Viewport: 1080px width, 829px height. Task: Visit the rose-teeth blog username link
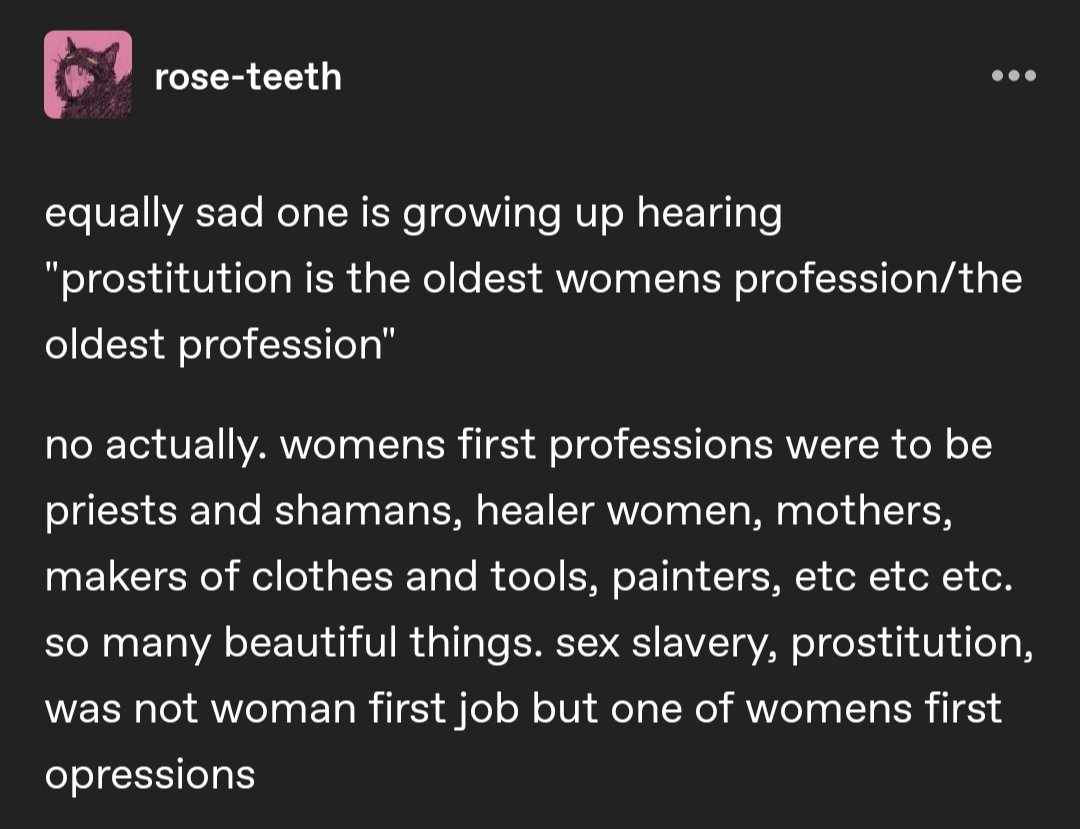(248, 76)
